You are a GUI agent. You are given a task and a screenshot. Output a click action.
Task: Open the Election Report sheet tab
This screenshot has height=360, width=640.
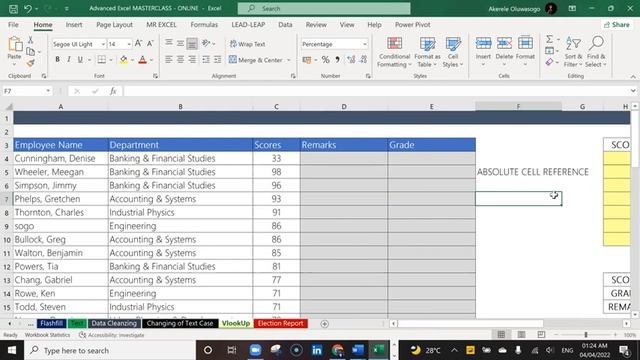pyautogui.click(x=281, y=323)
